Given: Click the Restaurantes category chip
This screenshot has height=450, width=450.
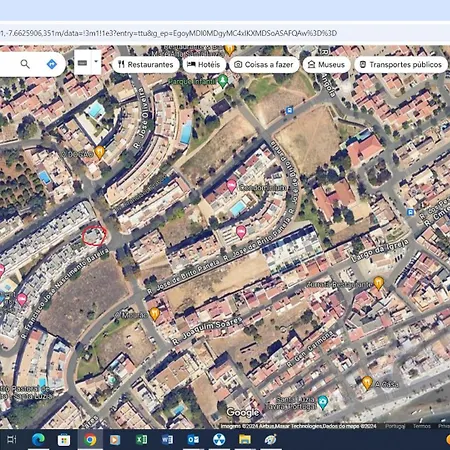Looking at the screenshot, I should pos(146,64).
